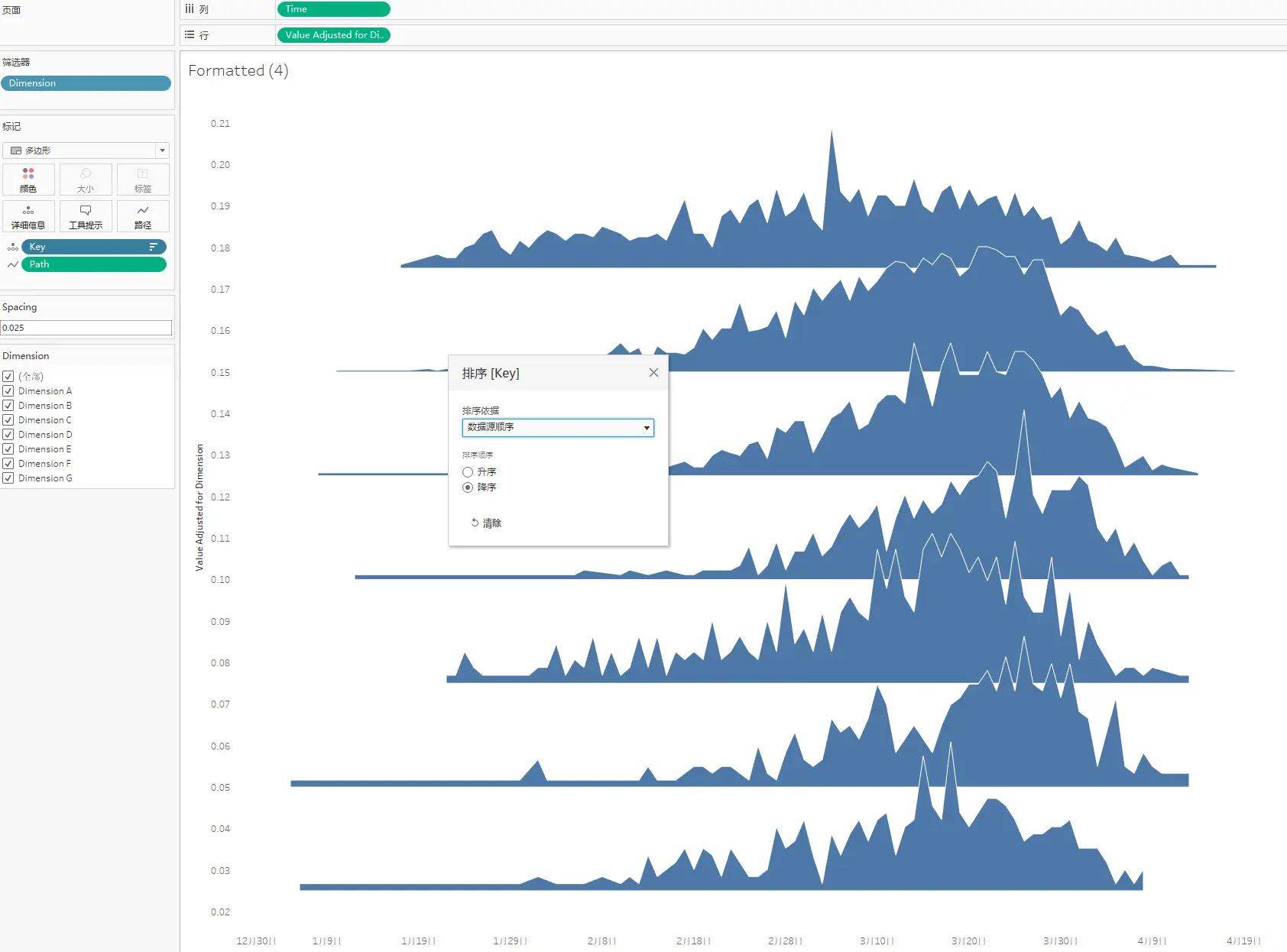
Task: Click the 标记 (Marks) card header
Action: point(11,126)
